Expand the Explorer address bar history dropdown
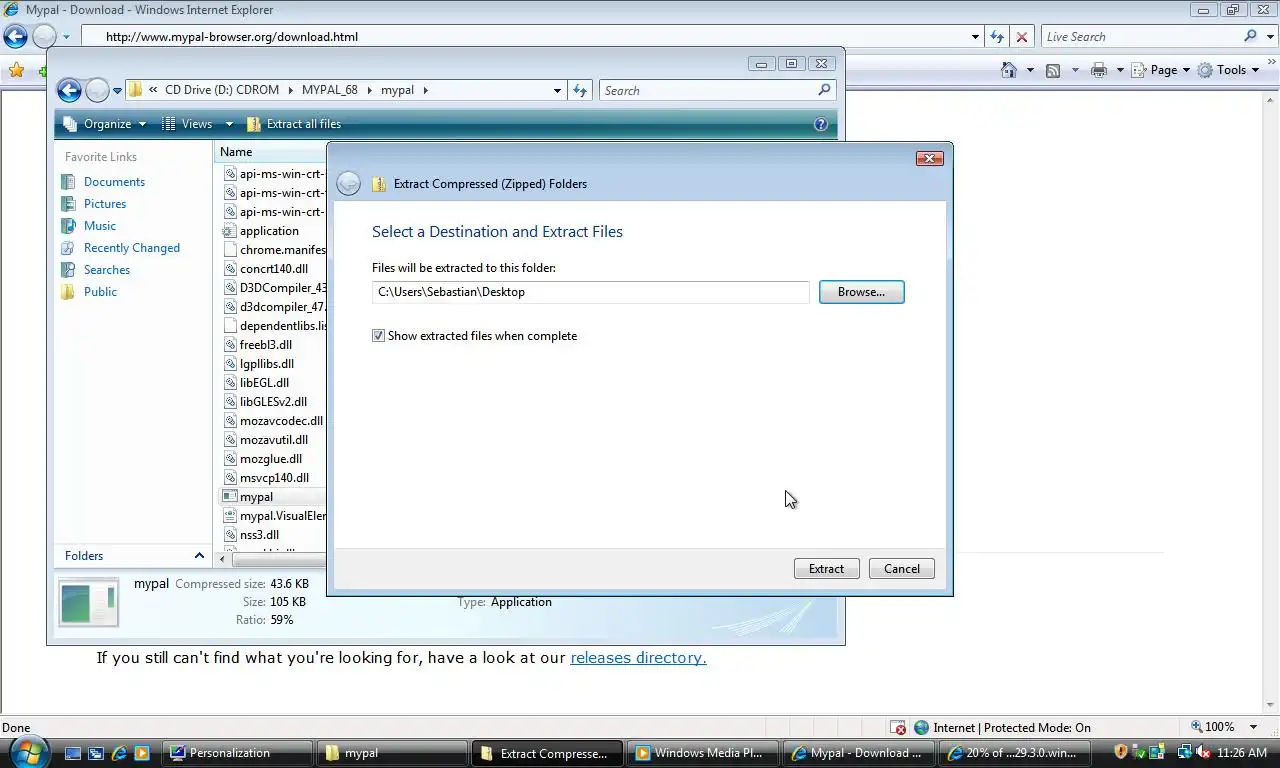Image resolution: width=1280 pixels, height=768 pixels. [x=557, y=90]
